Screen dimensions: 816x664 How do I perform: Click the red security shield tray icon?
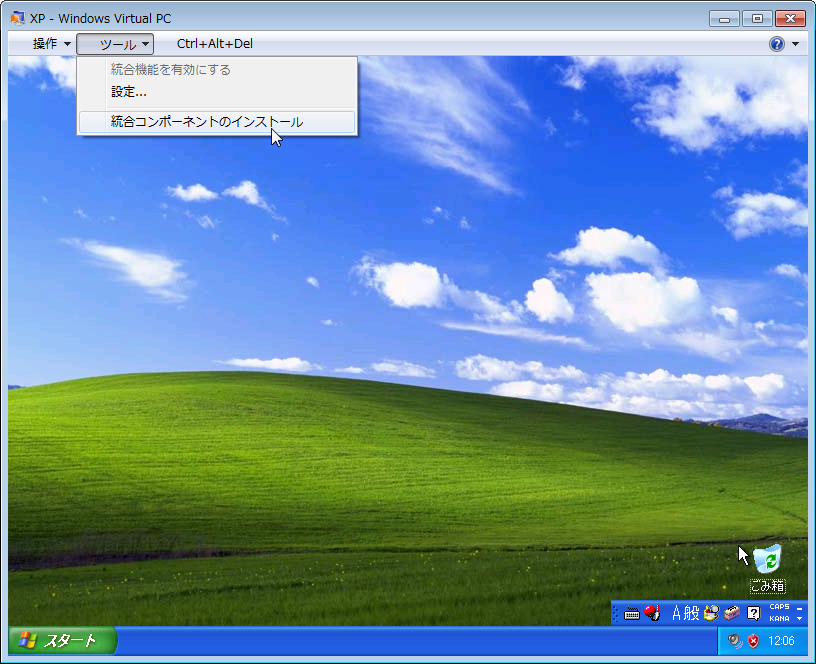(x=753, y=641)
